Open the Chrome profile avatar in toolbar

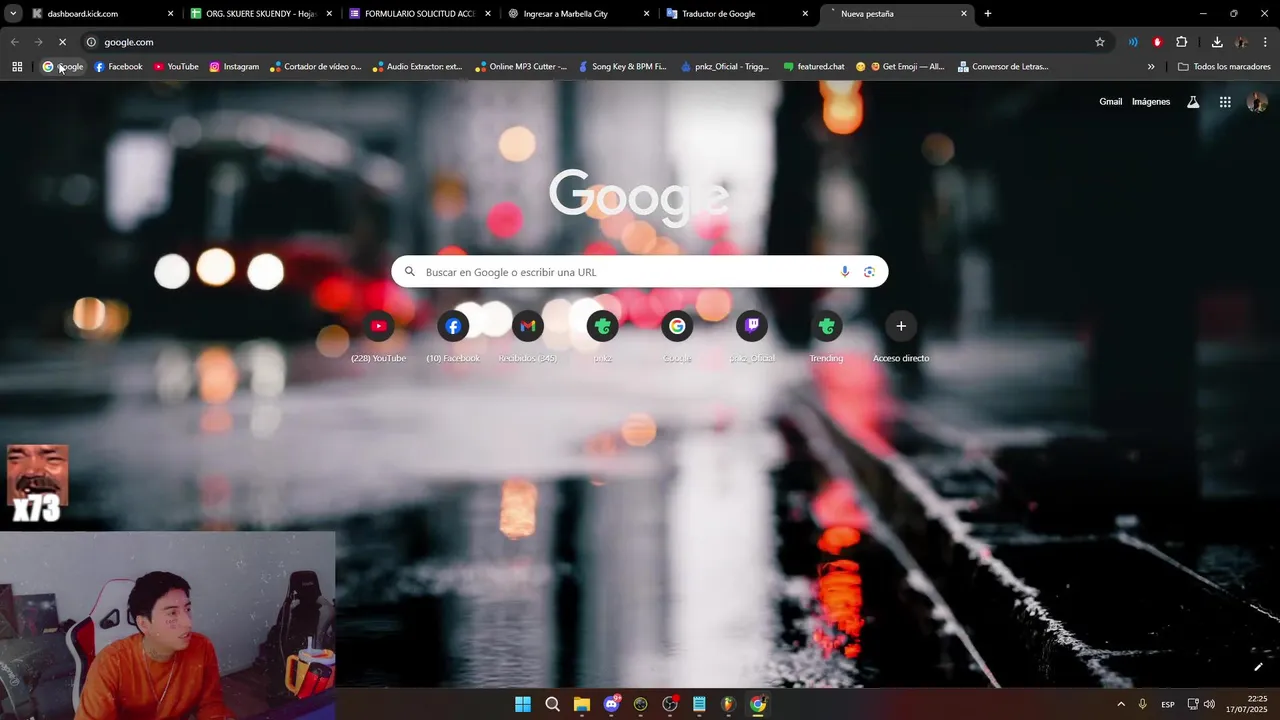[1241, 42]
